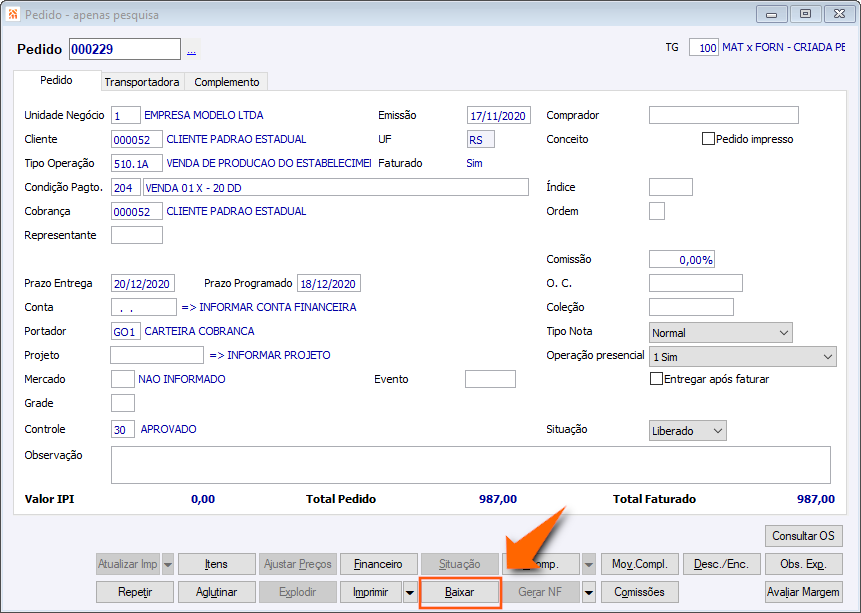Screen dimensions: 861x613
Task: Click the app icon in title bar
Action: 13,14
